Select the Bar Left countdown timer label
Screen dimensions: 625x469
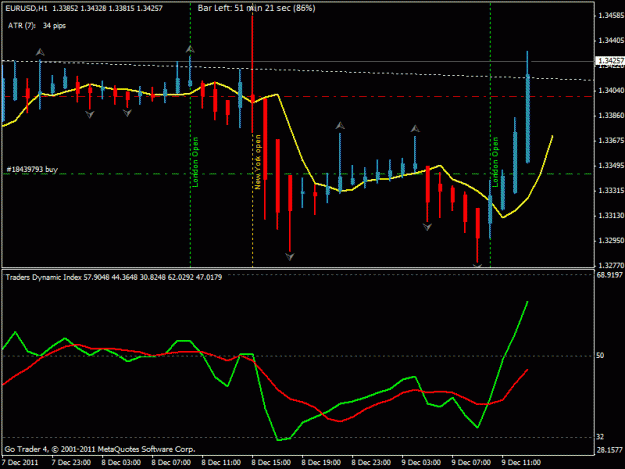pos(256,8)
